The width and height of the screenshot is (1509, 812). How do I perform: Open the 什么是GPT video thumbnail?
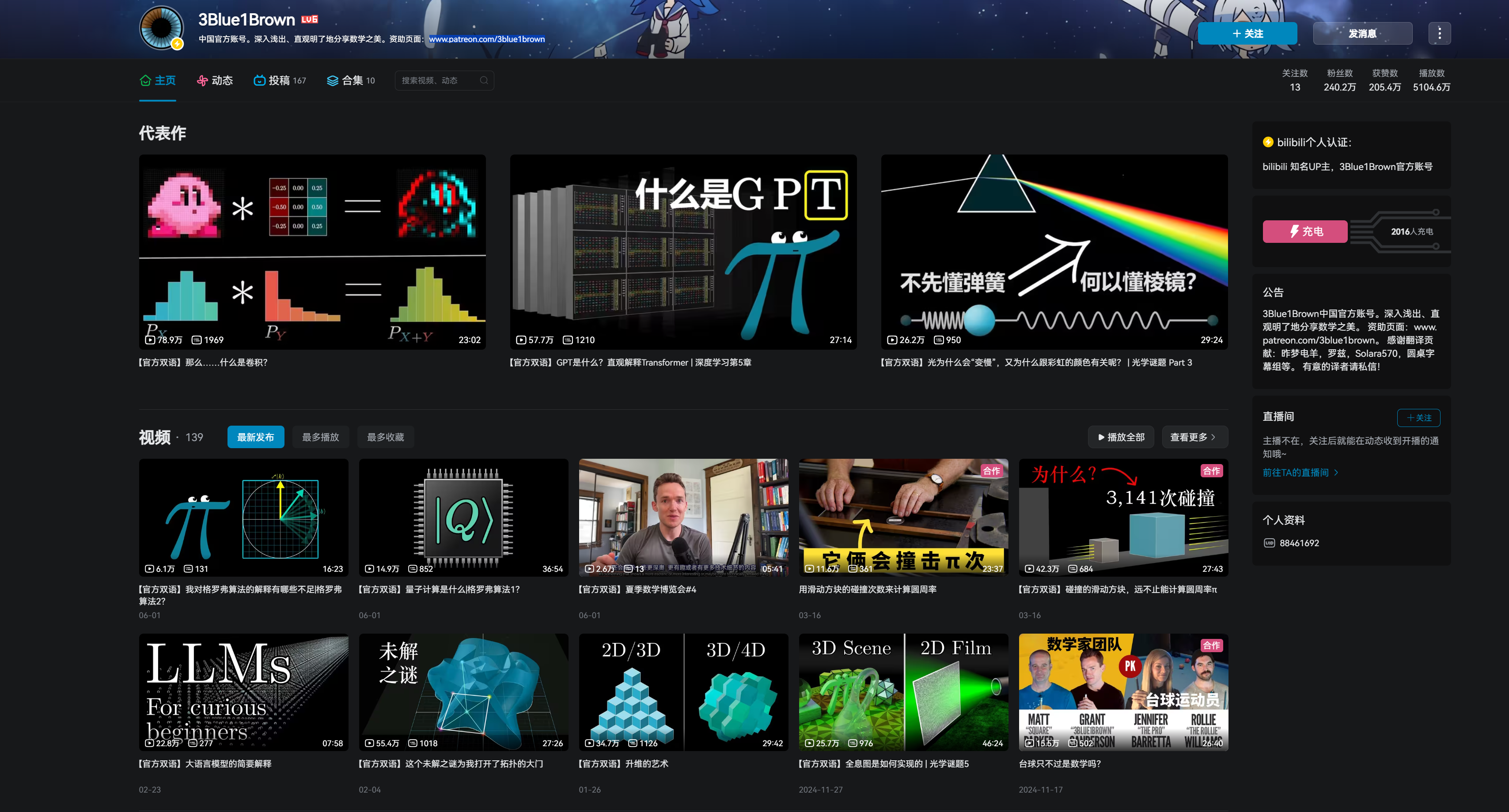(x=683, y=252)
